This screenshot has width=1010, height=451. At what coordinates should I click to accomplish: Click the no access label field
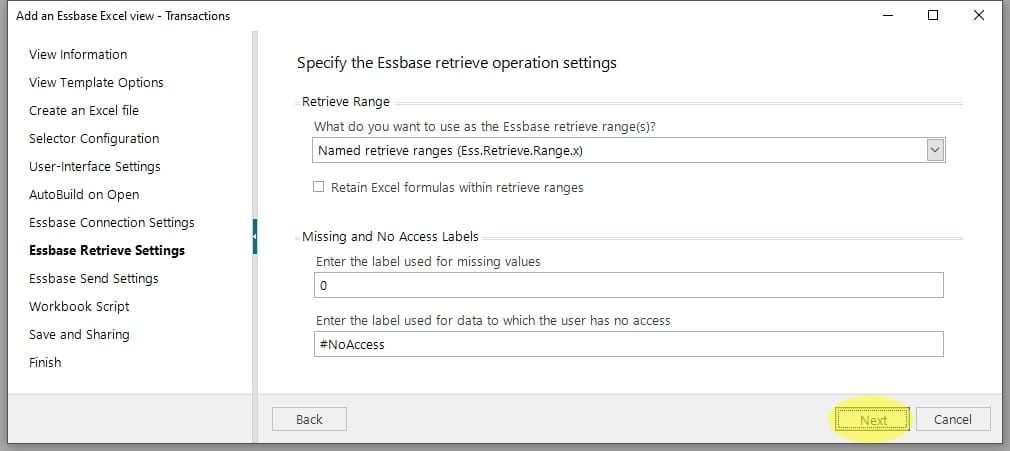click(x=628, y=344)
